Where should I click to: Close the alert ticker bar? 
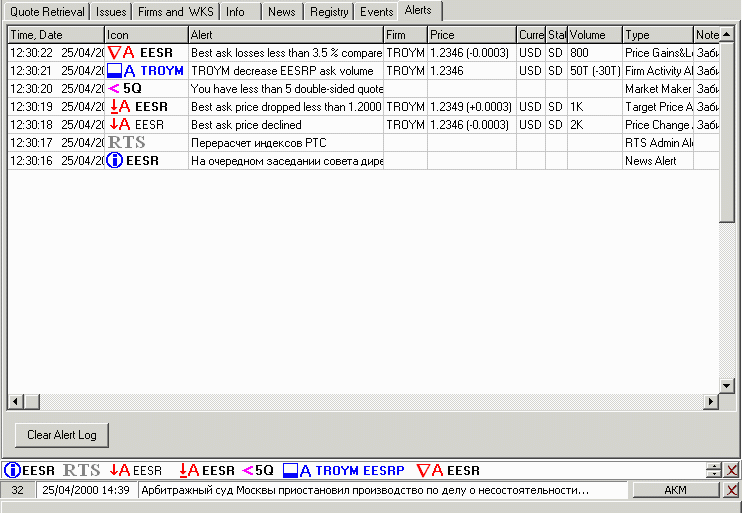pos(732,470)
